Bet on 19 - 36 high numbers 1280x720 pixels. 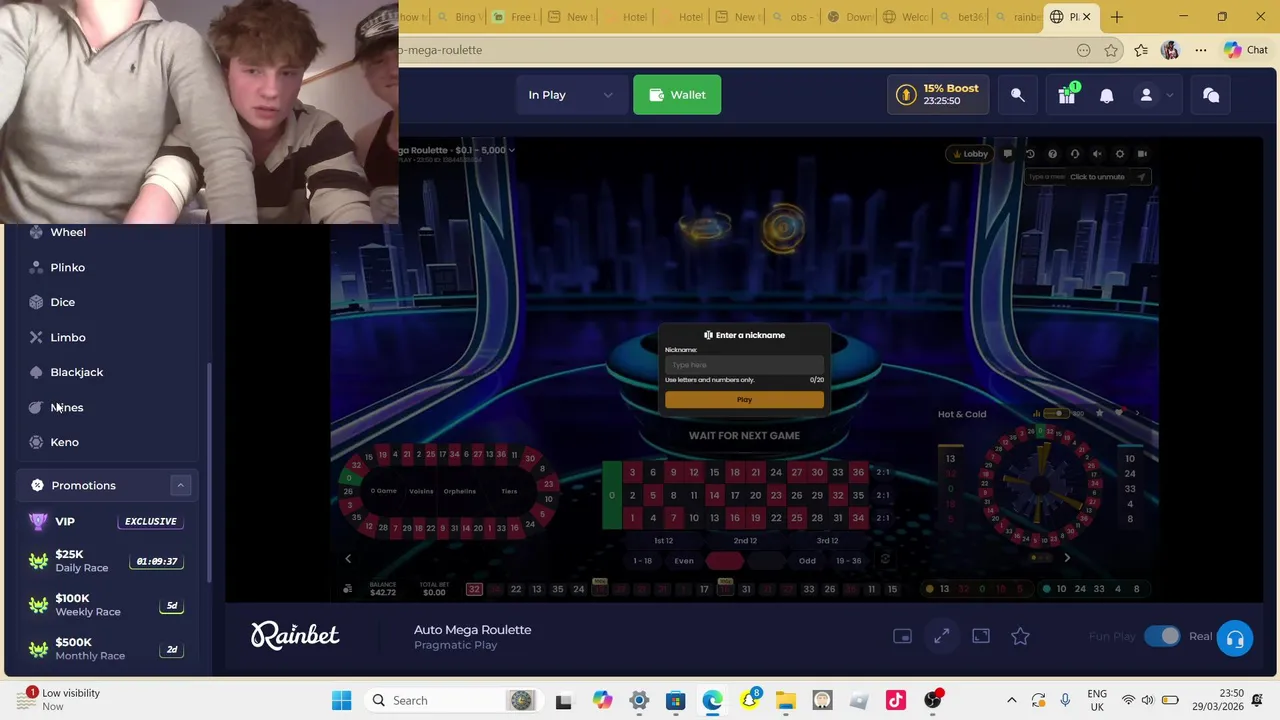(x=848, y=561)
